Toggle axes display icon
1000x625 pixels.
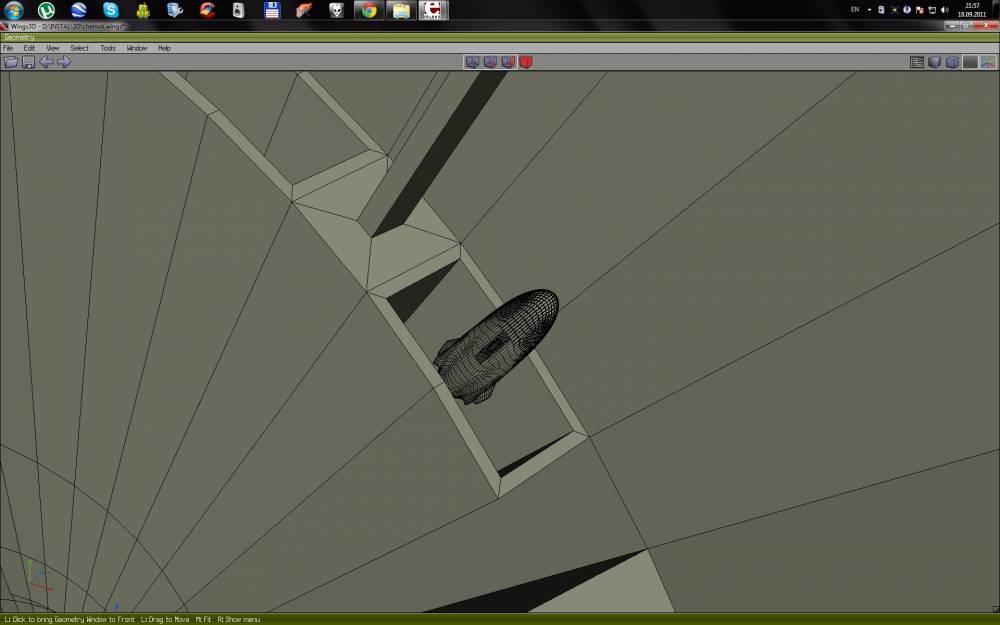[x=988, y=62]
